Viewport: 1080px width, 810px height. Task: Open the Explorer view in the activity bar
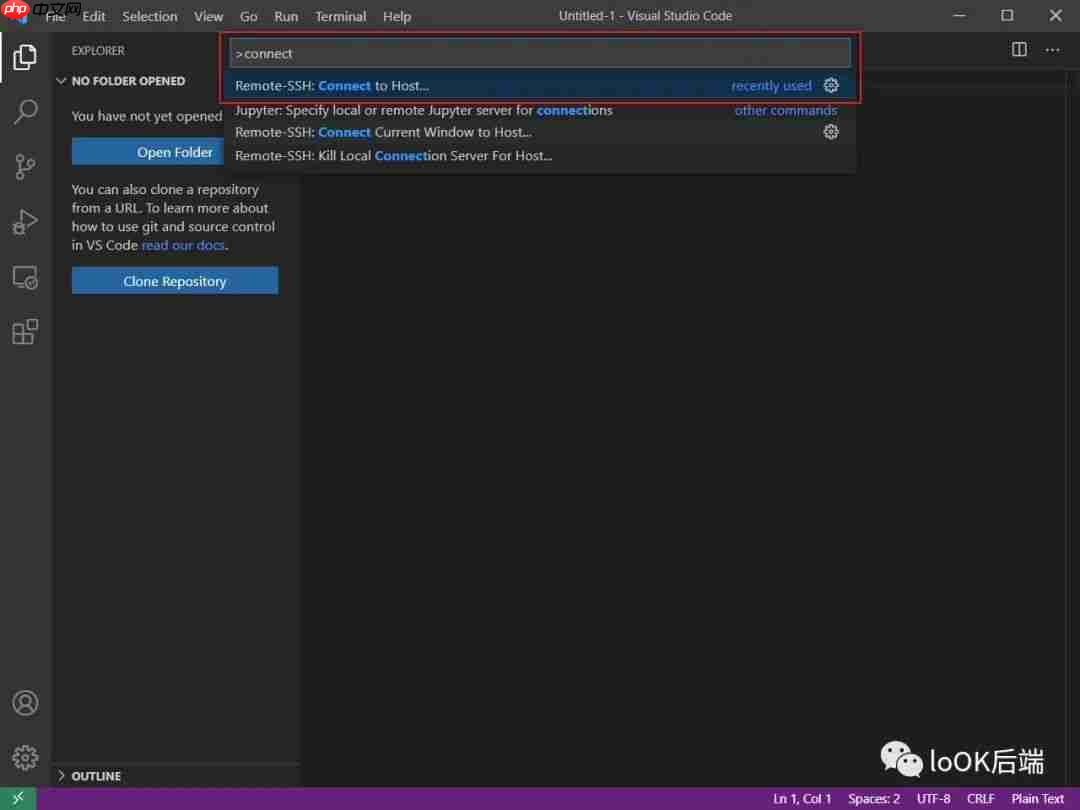click(24, 57)
